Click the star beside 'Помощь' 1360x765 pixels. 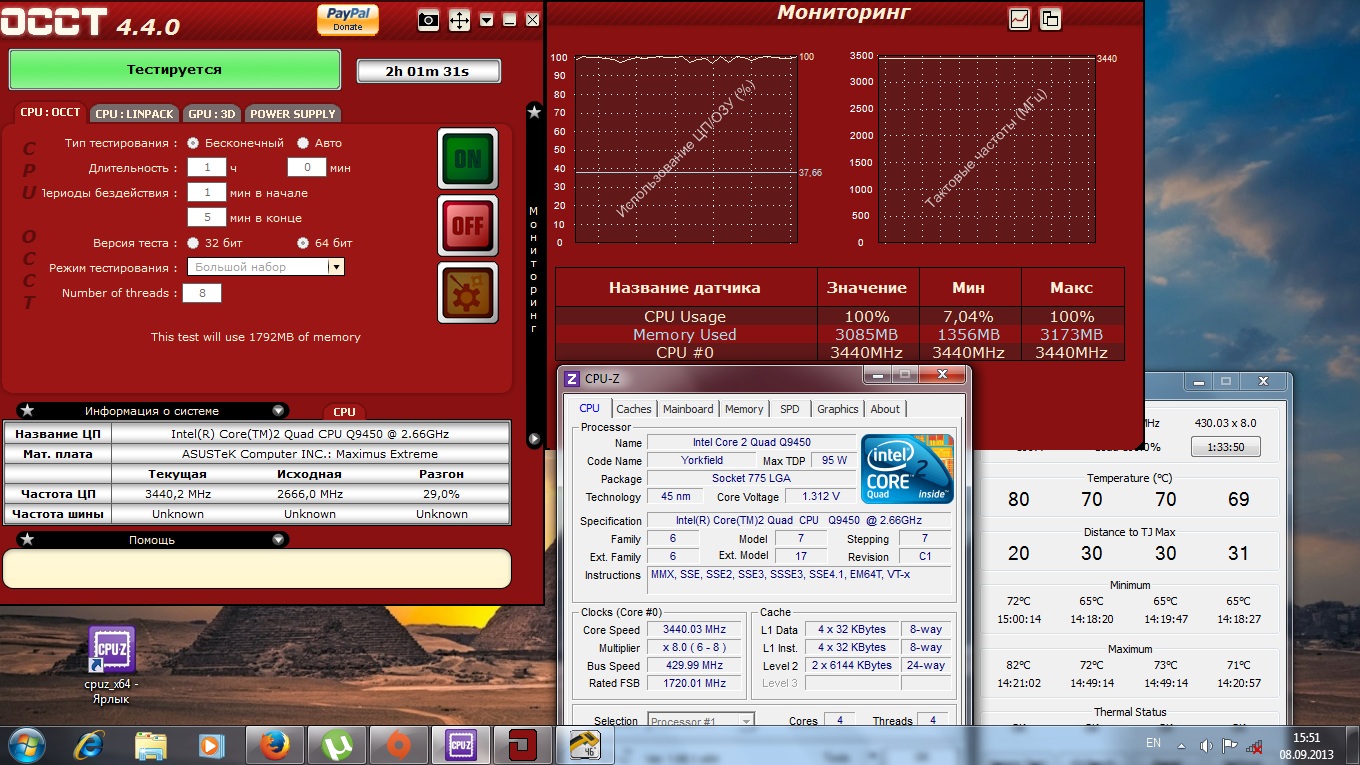[x=27, y=540]
